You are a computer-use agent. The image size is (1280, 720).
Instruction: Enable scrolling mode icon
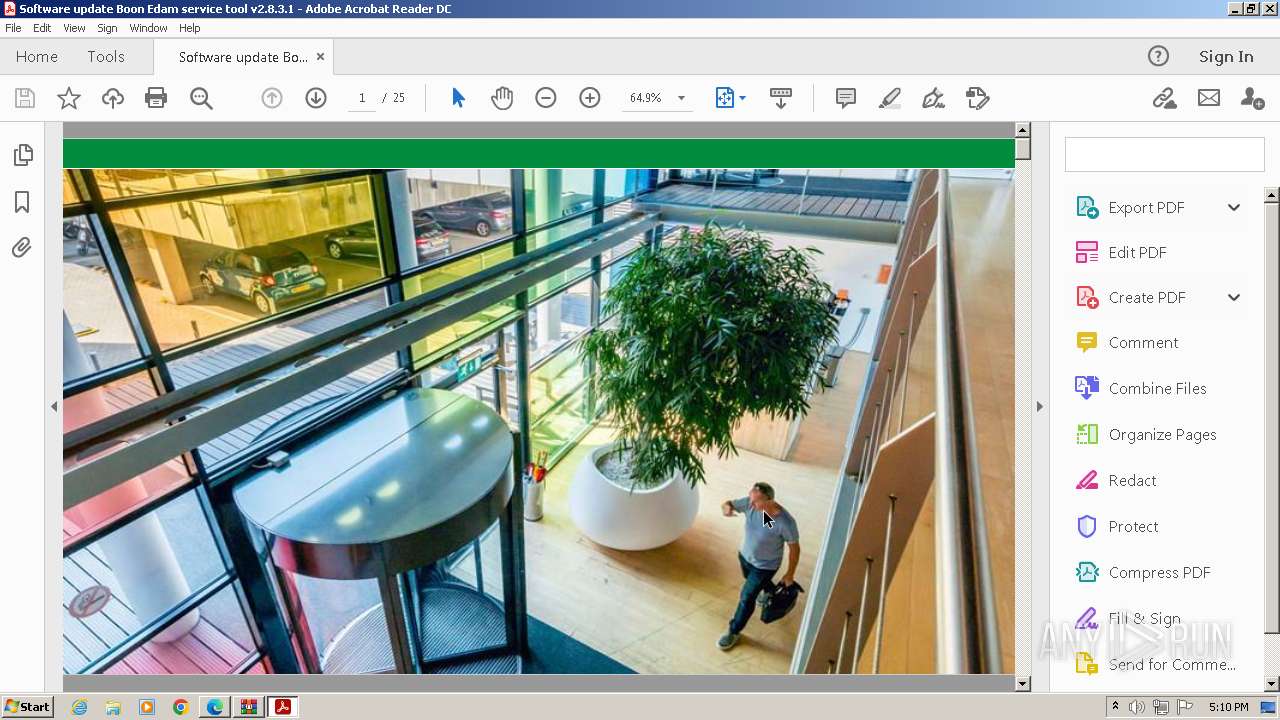coord(781,98)
